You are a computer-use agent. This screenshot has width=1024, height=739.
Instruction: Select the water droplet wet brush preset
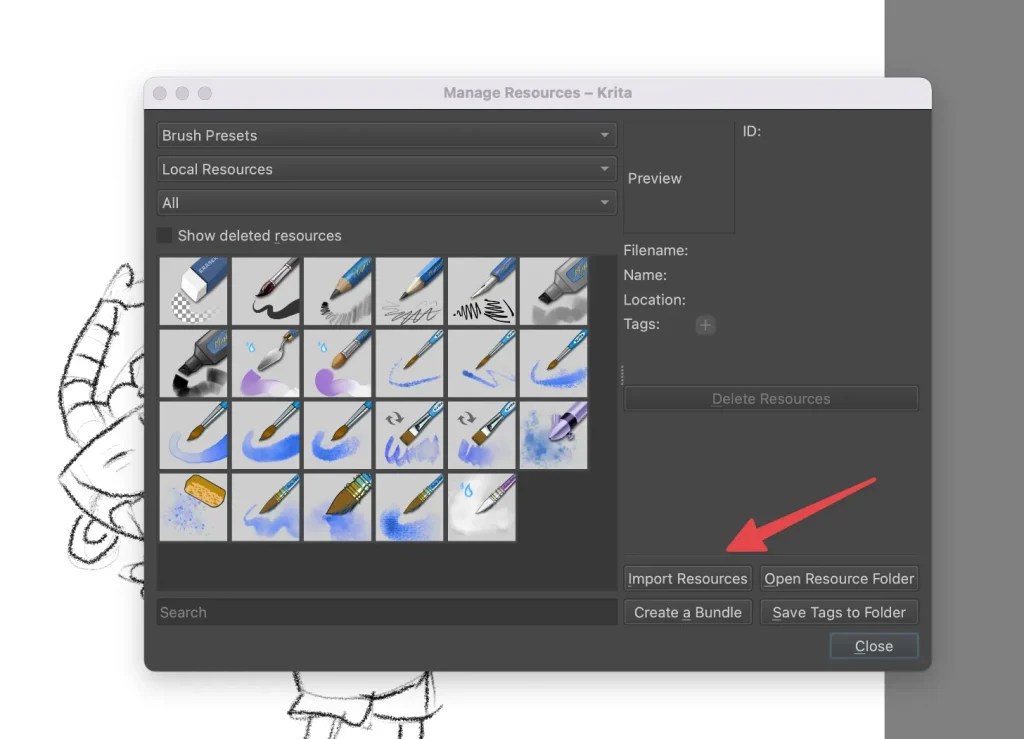[481, 505]
